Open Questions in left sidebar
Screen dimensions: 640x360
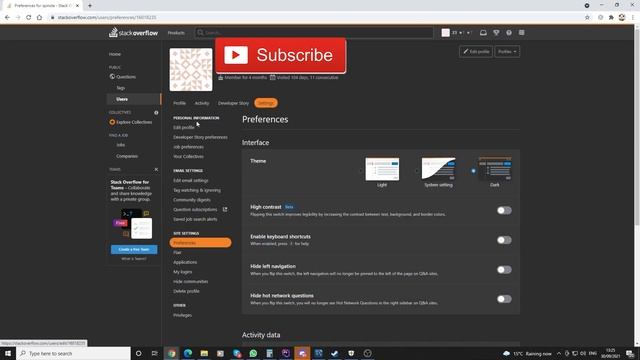pos(126,77)
